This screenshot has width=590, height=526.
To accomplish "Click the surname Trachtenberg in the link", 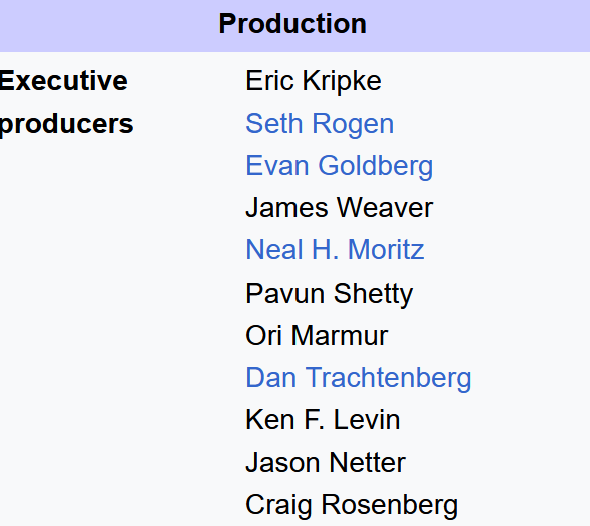I will 388,377.
